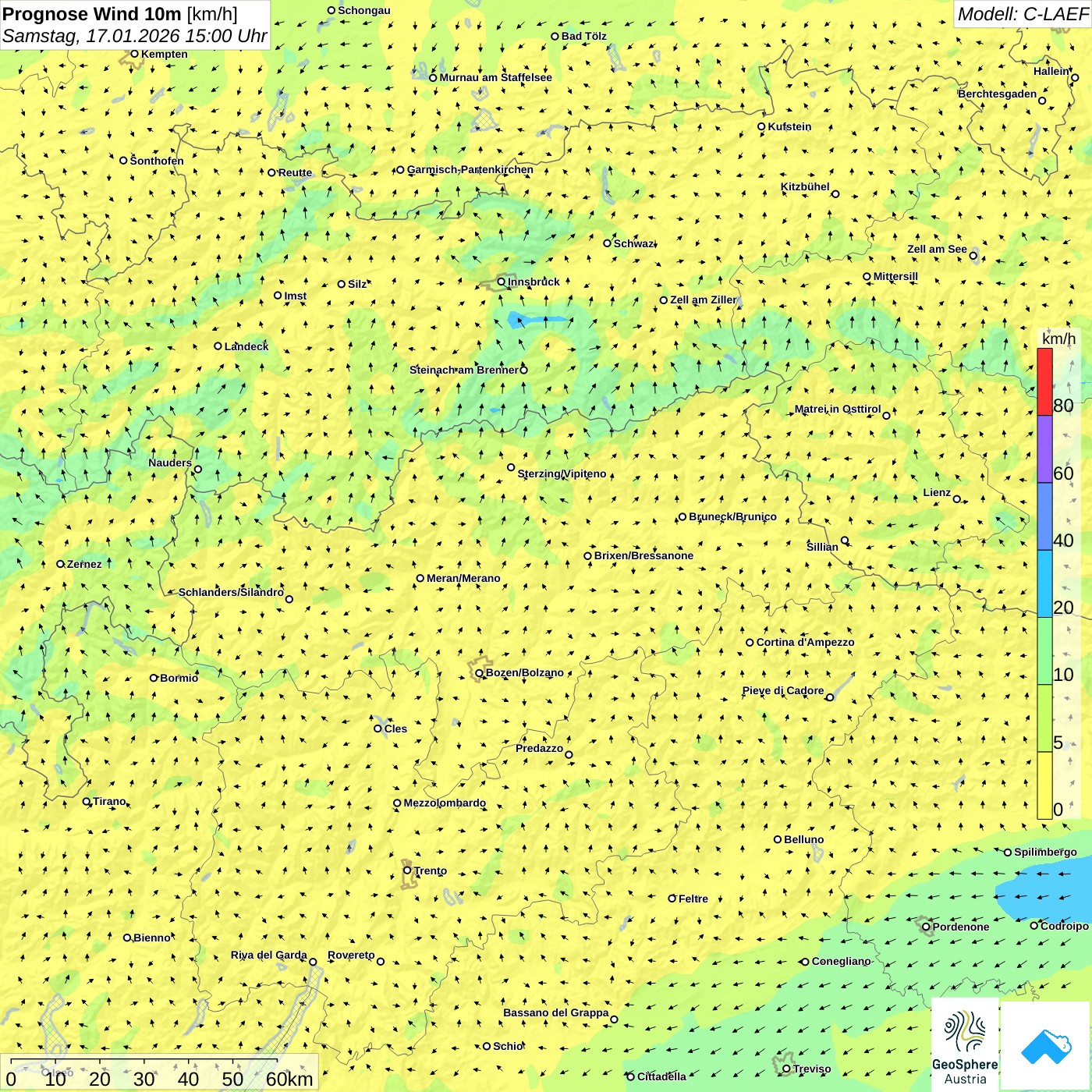
Task: Click the Zell am See marker
Action: pos(973,256)
